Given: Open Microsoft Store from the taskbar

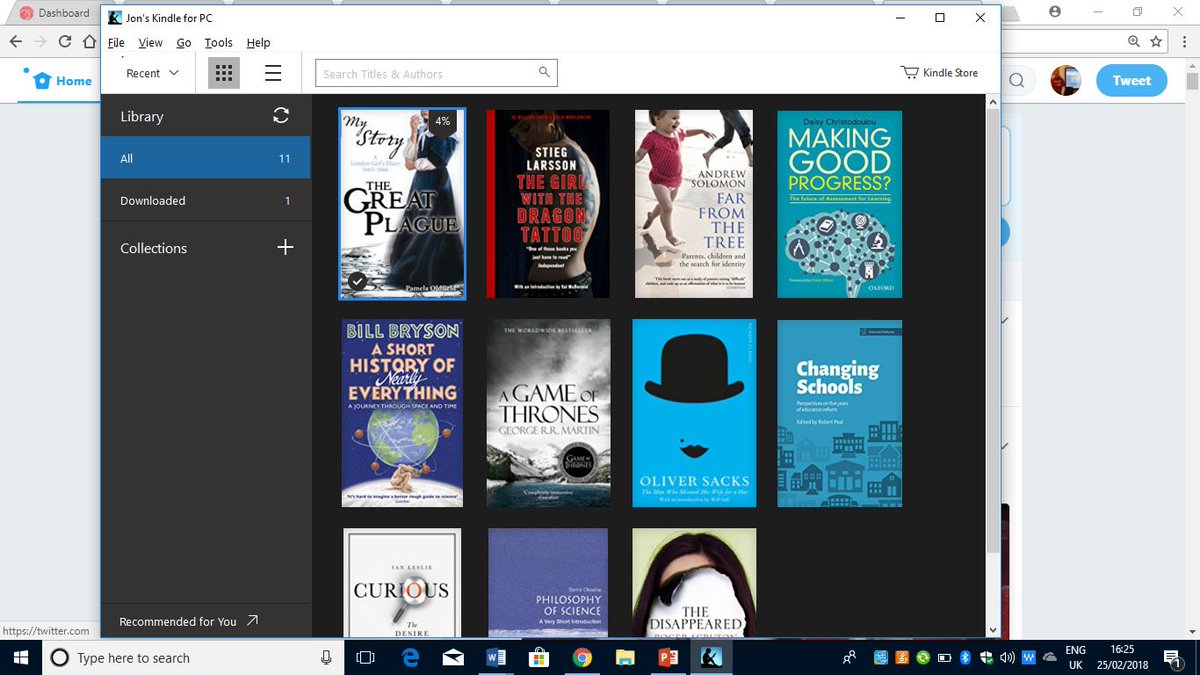Looking at the screenshot, I should coord(539,657).
